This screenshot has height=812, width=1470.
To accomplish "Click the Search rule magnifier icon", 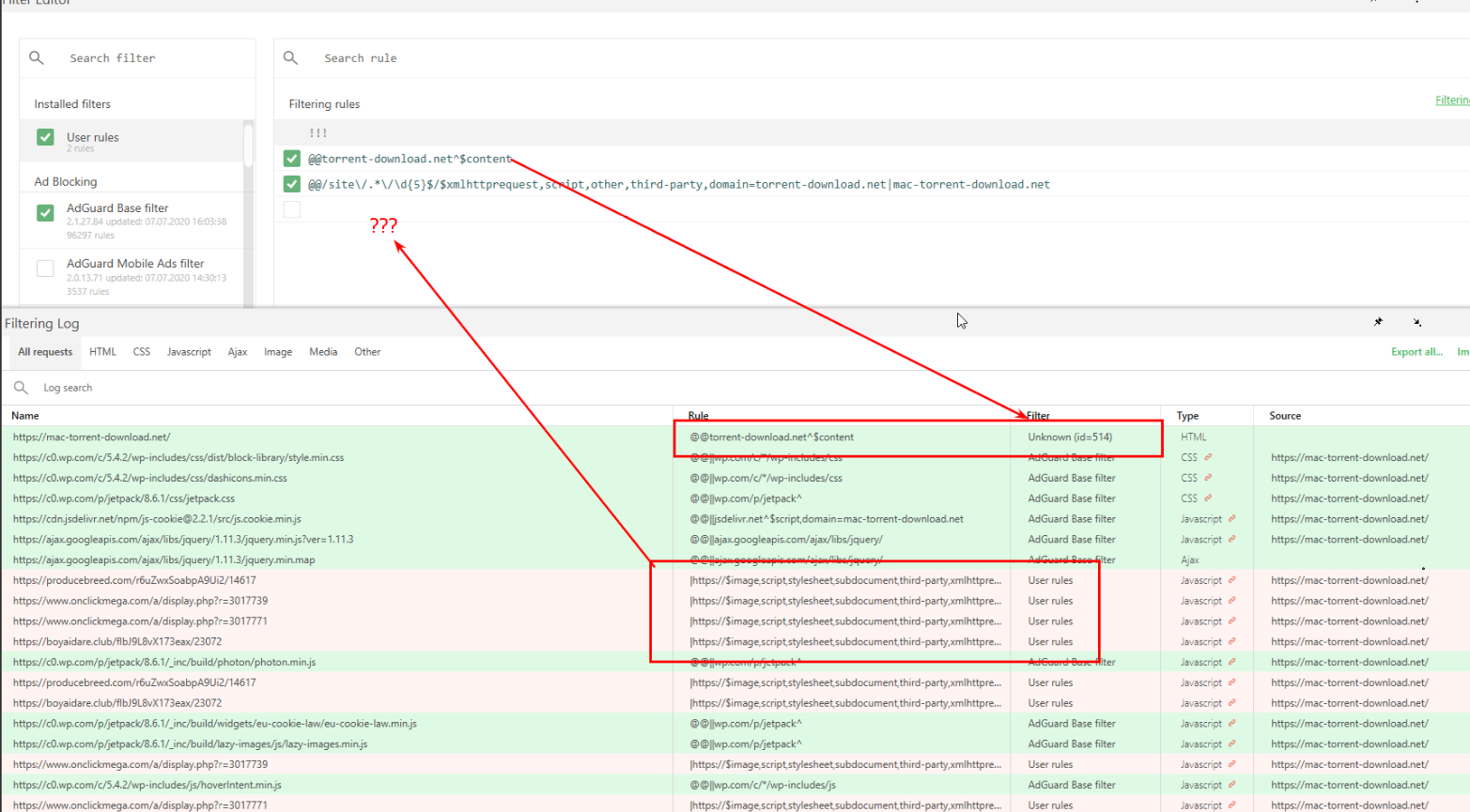I will coord(291,57).
